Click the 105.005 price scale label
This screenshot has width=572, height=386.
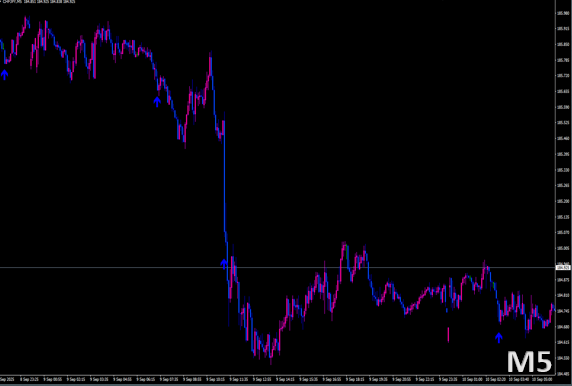[x=563, y=248]
